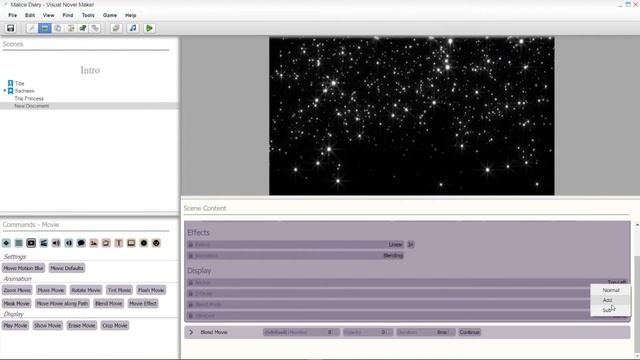The width and height of the screenshot is (640, 360).
Task: Add the Erase Movie command
Action: [82, 326]
